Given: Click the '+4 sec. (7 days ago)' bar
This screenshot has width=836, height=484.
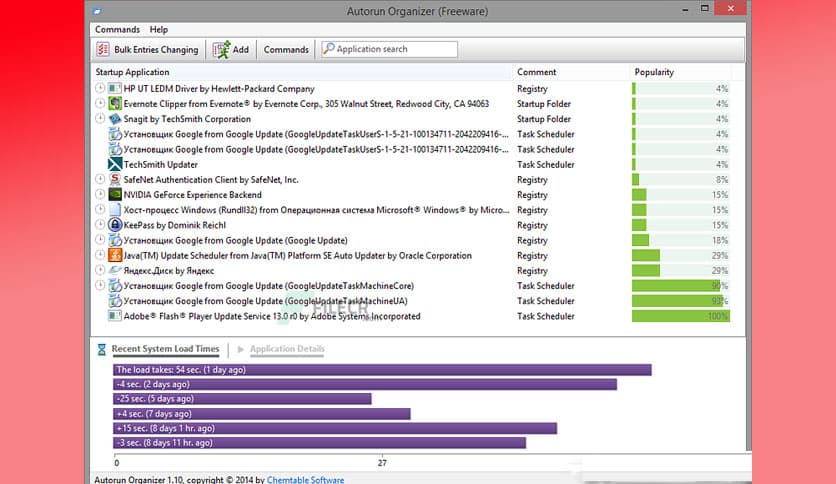Looking at the screenshot, I should (262, 414).
